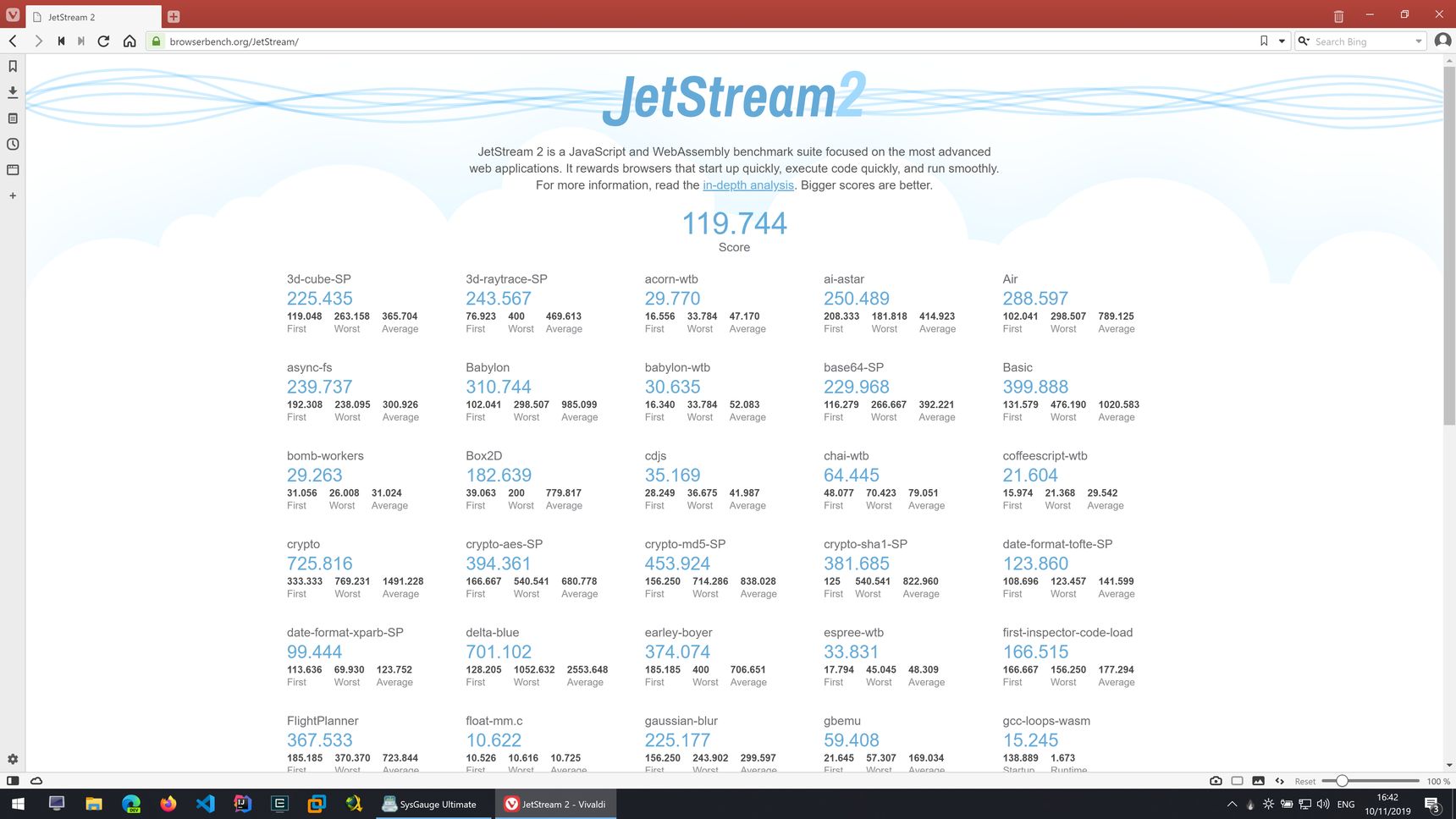This screenshot has width=1456, height=819.
Task: Go to the home page
Action: tap(130, 41)
